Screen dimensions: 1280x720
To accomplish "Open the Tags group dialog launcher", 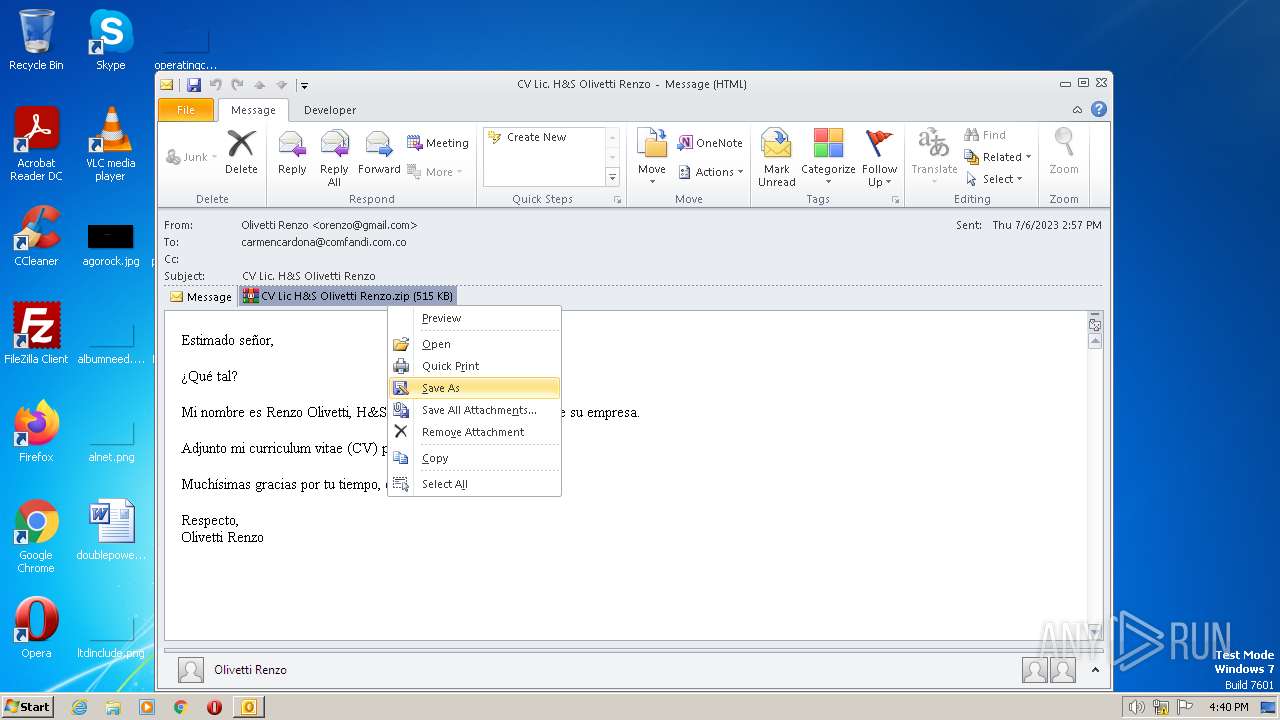I will (x=894, y=200).
